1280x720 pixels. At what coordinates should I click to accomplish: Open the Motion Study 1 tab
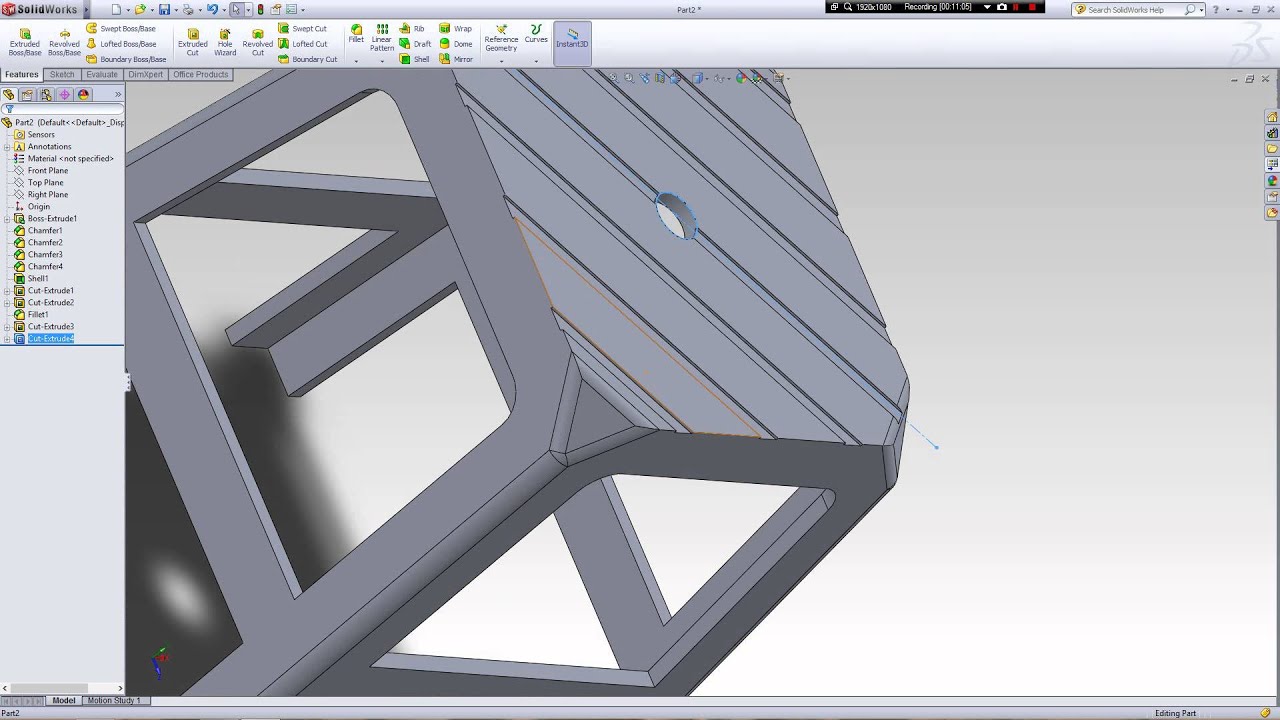pyautogui.click(x=114, y=701)
